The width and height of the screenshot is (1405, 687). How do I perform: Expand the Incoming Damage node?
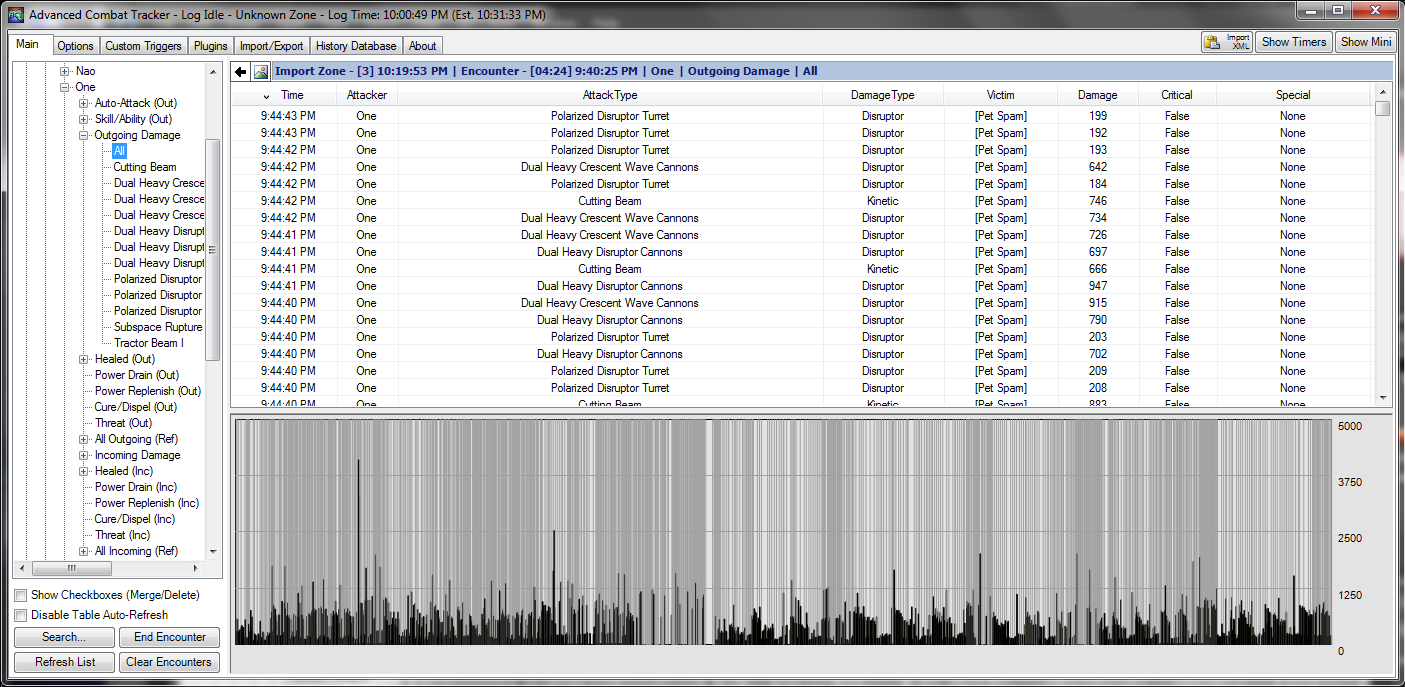click(x=84, y=455)
